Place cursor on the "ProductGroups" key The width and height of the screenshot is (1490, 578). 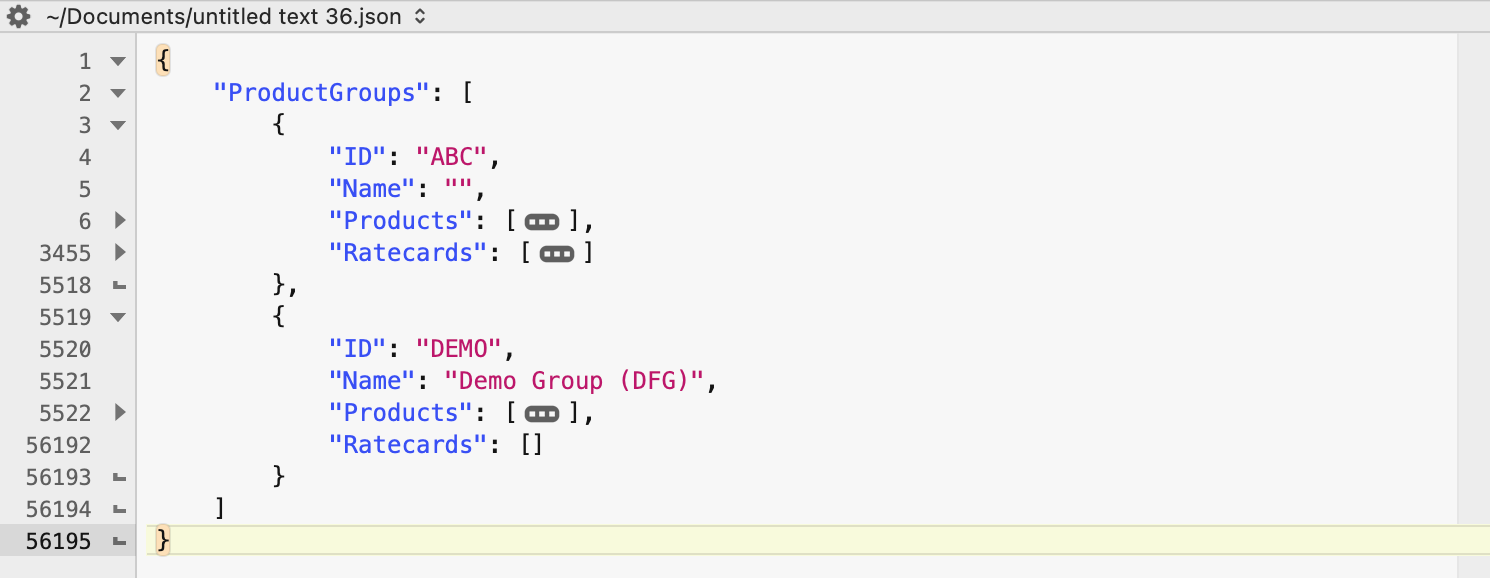point(321,93)
